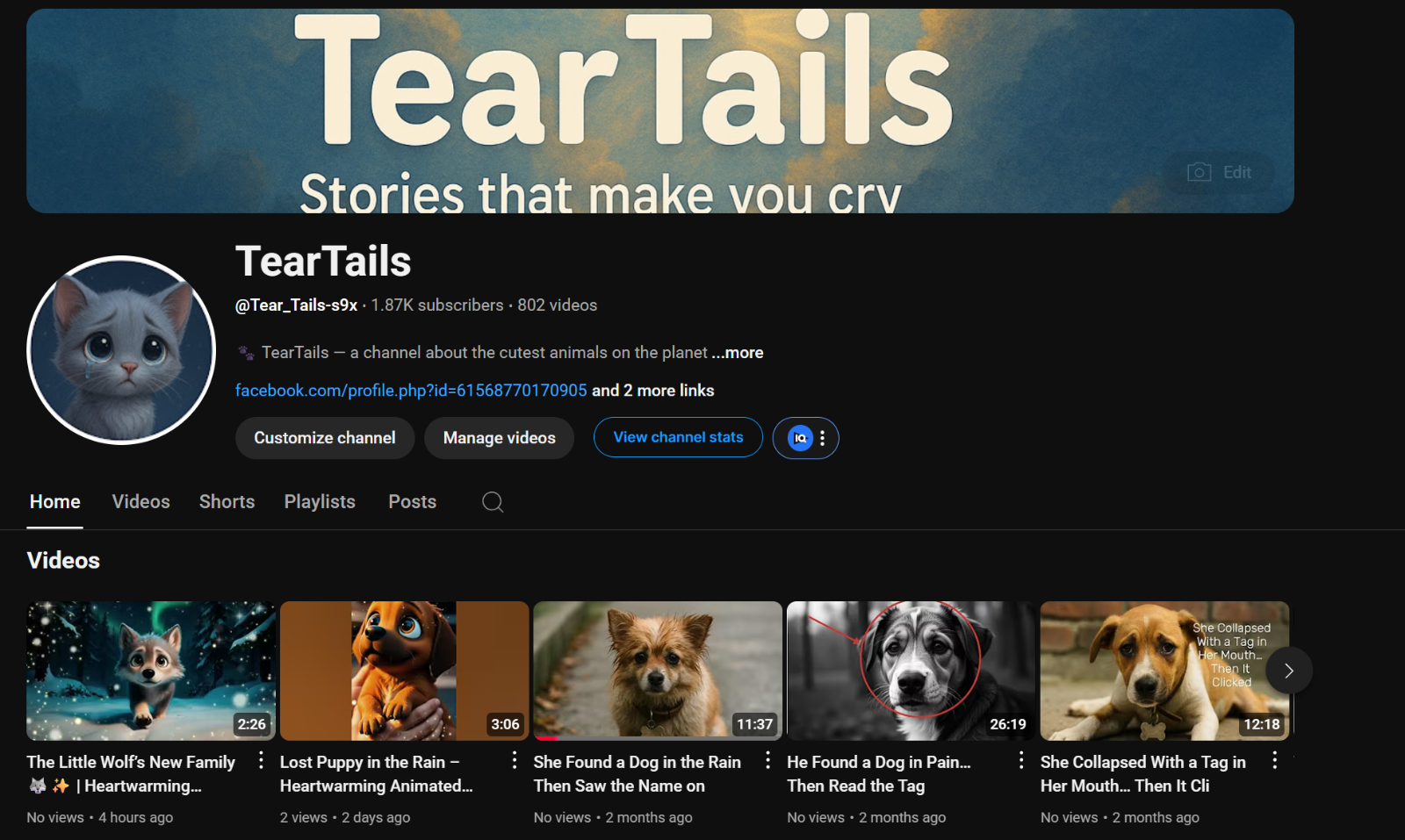Open options for She Collapsed With a Tag
Screen dimensions: 1405x840
click(x=1274, y=761)
